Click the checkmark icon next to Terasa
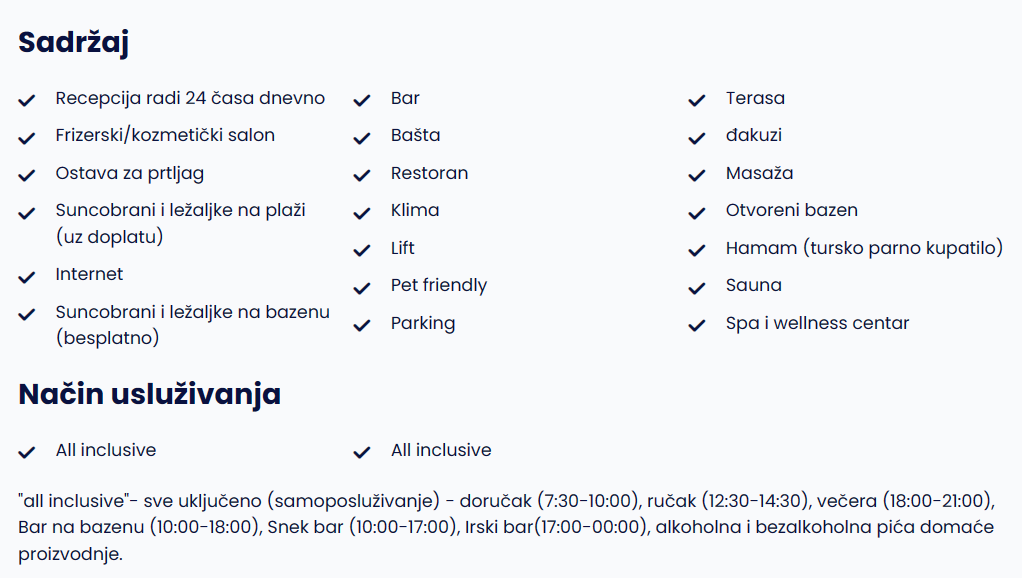Image resolution: width=1022 pixels, height=578 pixels. pyautogui.click(x=697, y=100)
